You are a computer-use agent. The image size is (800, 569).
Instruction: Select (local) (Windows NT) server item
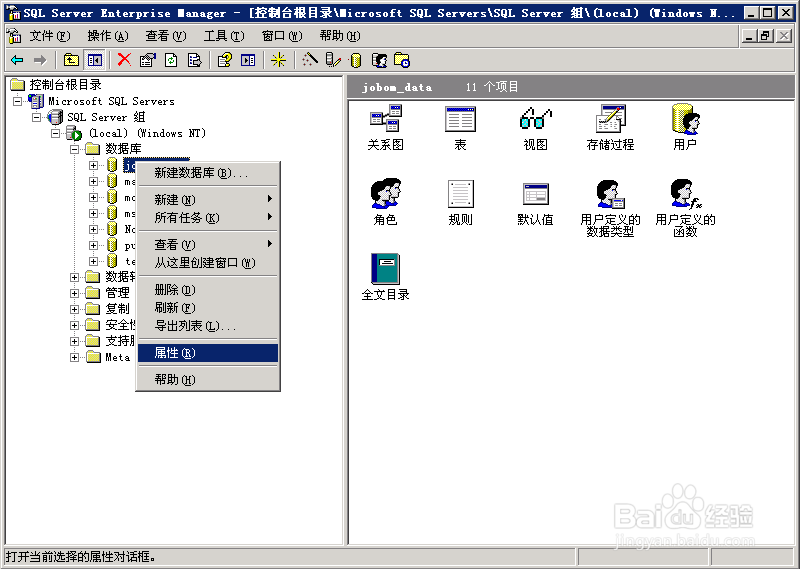[147, 133]
